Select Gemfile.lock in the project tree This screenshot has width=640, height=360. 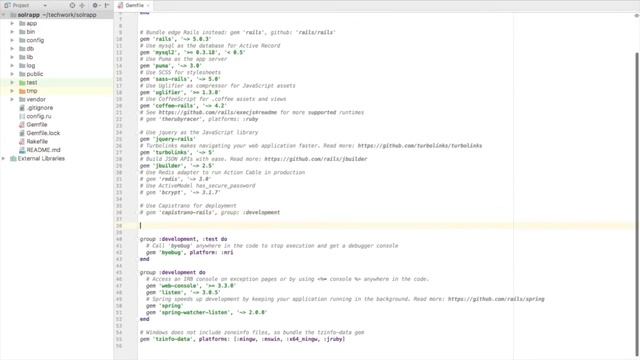[x=43, y=133]
